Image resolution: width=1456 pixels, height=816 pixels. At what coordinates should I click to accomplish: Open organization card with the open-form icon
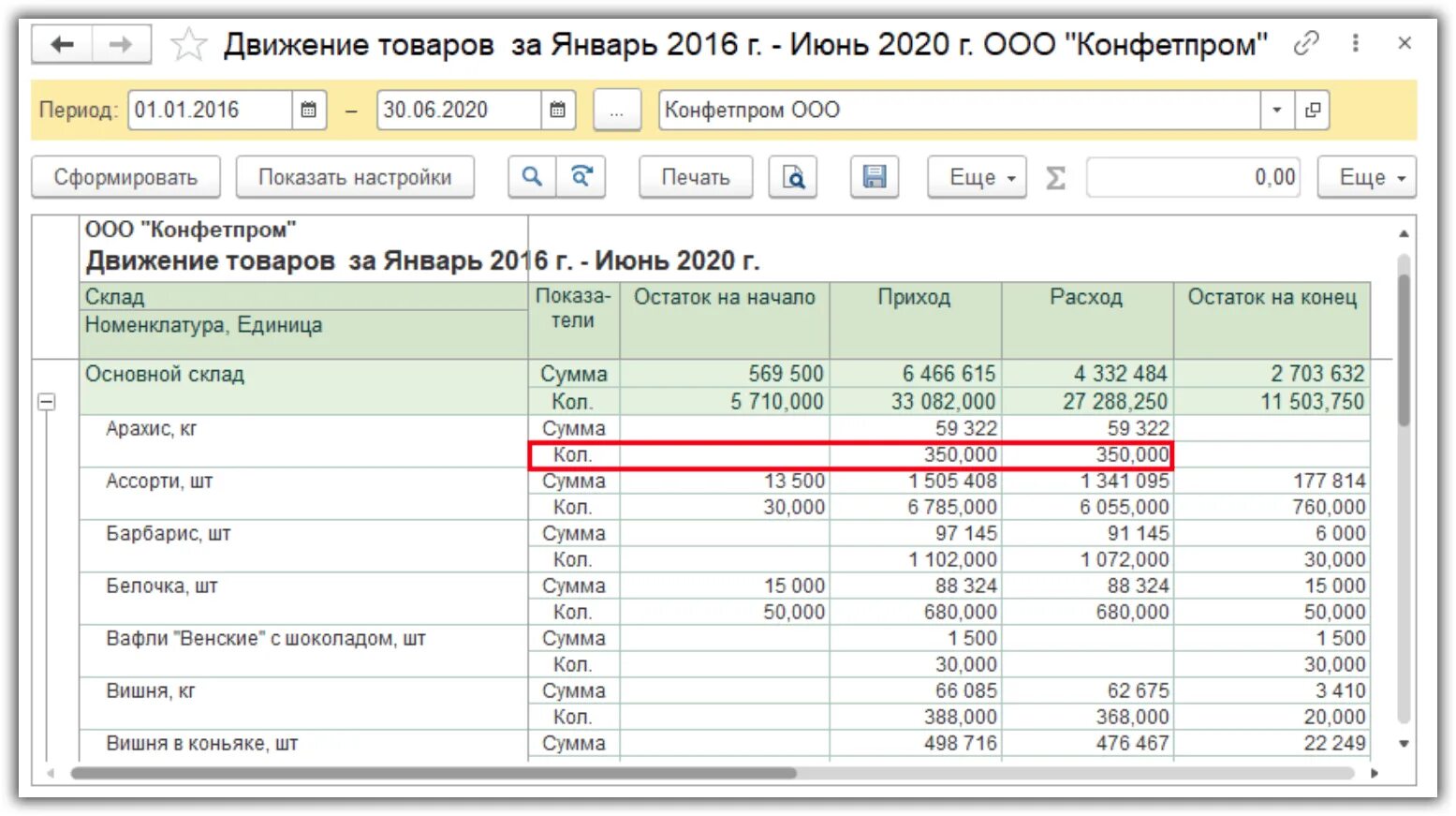pyautogui.click(x=1312, y=110)
